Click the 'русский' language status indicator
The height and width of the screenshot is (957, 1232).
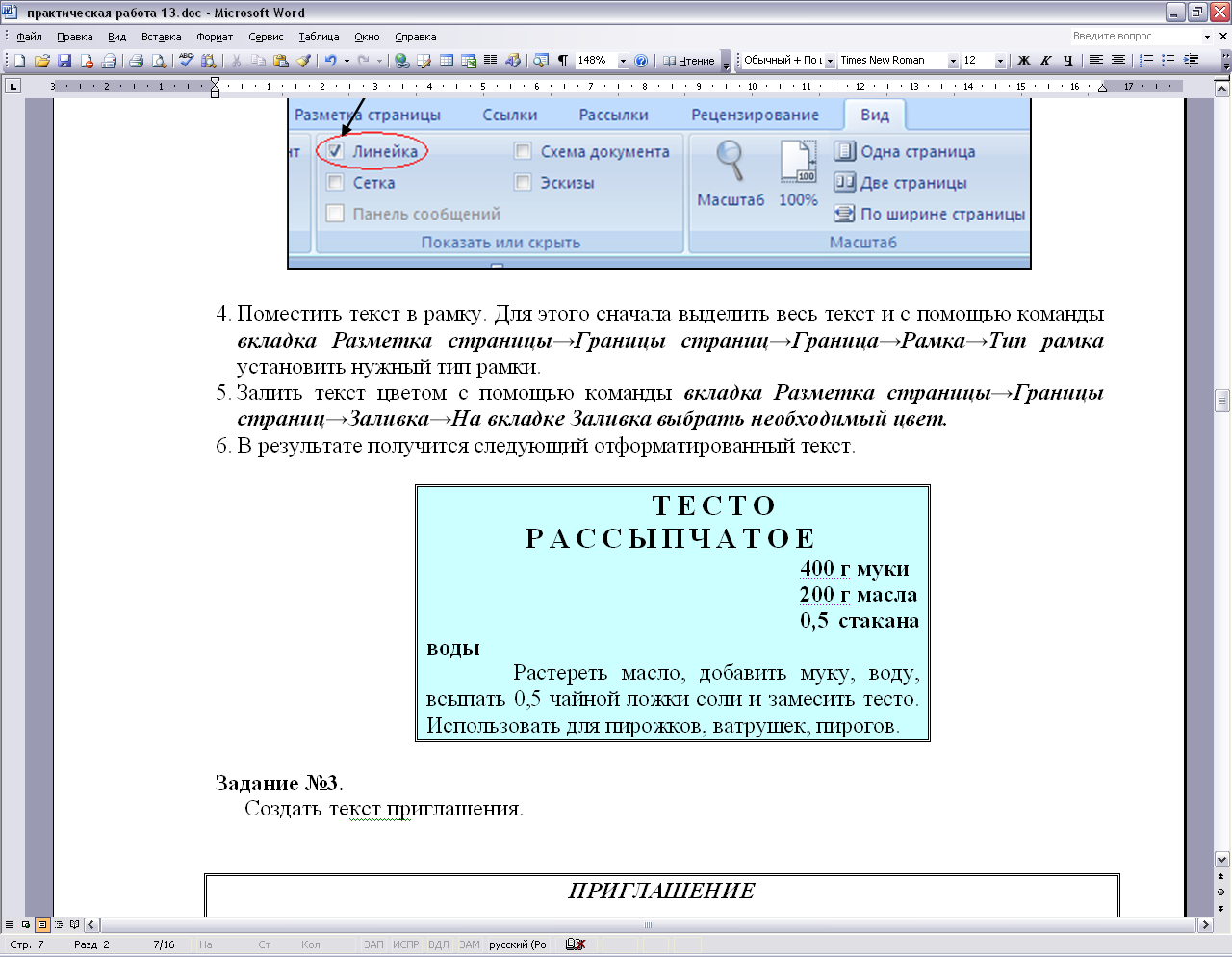pos(518,944)
